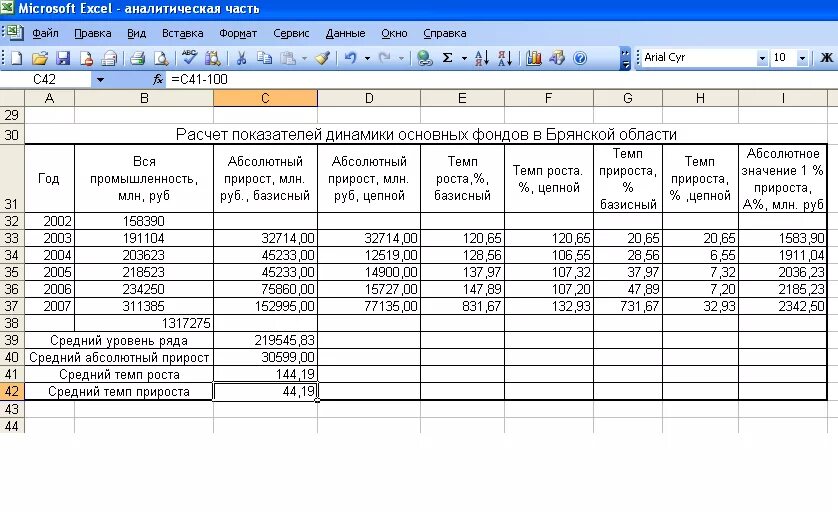
Task: Expand the Redo history arrow
Action: click(401, 58)
